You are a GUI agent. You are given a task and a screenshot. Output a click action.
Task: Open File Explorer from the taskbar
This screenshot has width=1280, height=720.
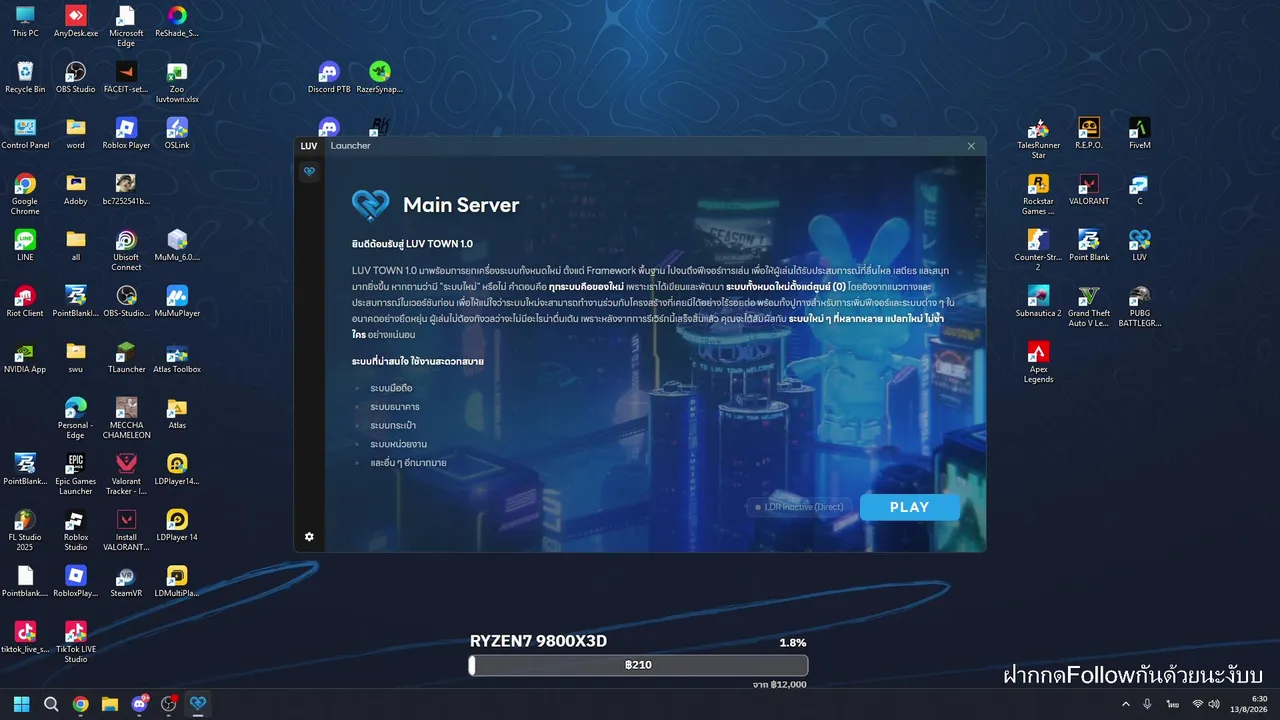tap(110, 704)
